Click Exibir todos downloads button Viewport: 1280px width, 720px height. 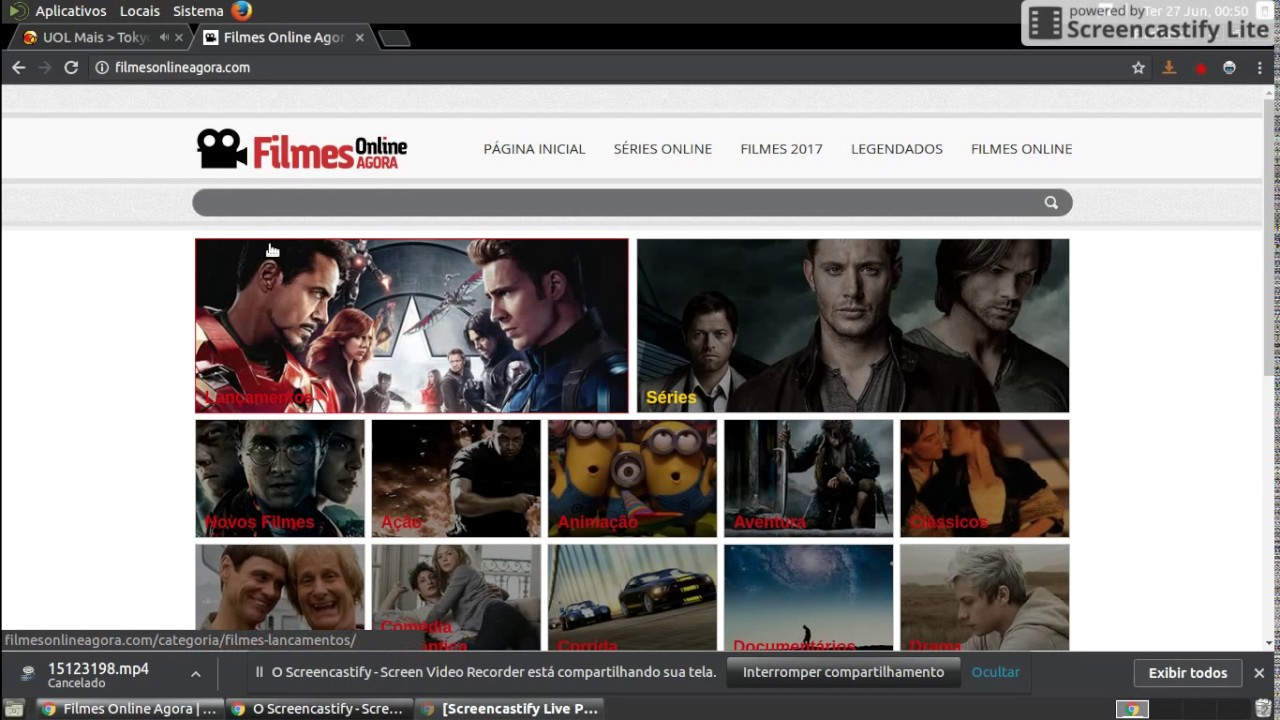pyautogui.click(x=1188, y=673)
